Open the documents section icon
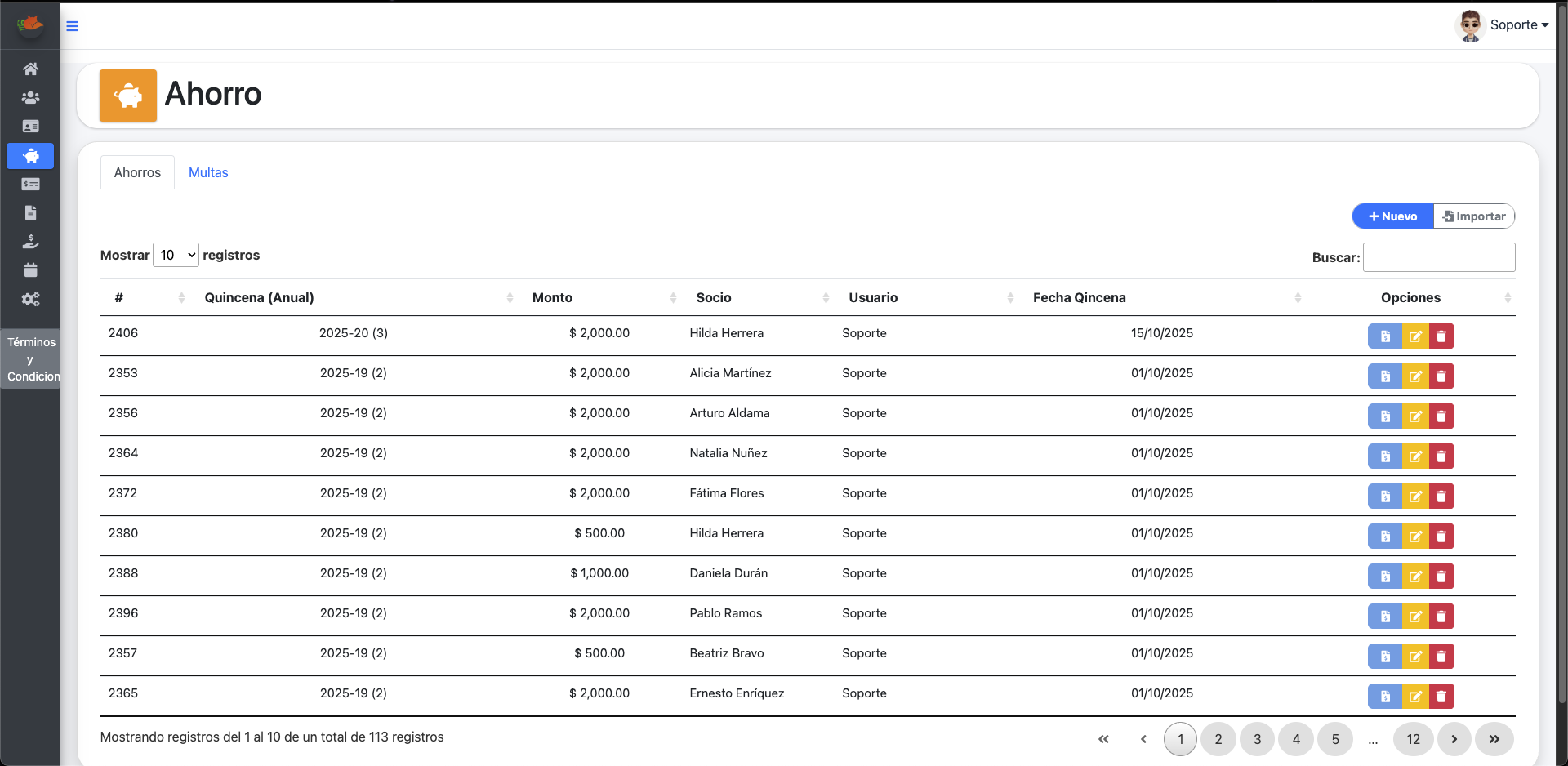Viewport: 1568px width, 766px height. 30,212
